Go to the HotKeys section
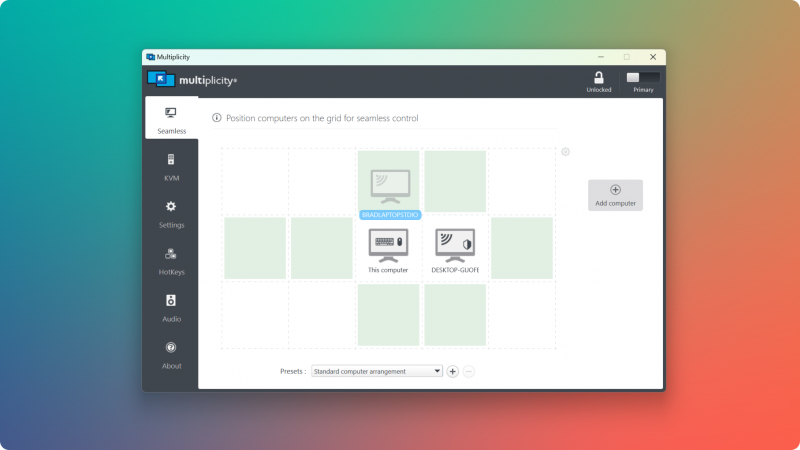 coord(171,261)
